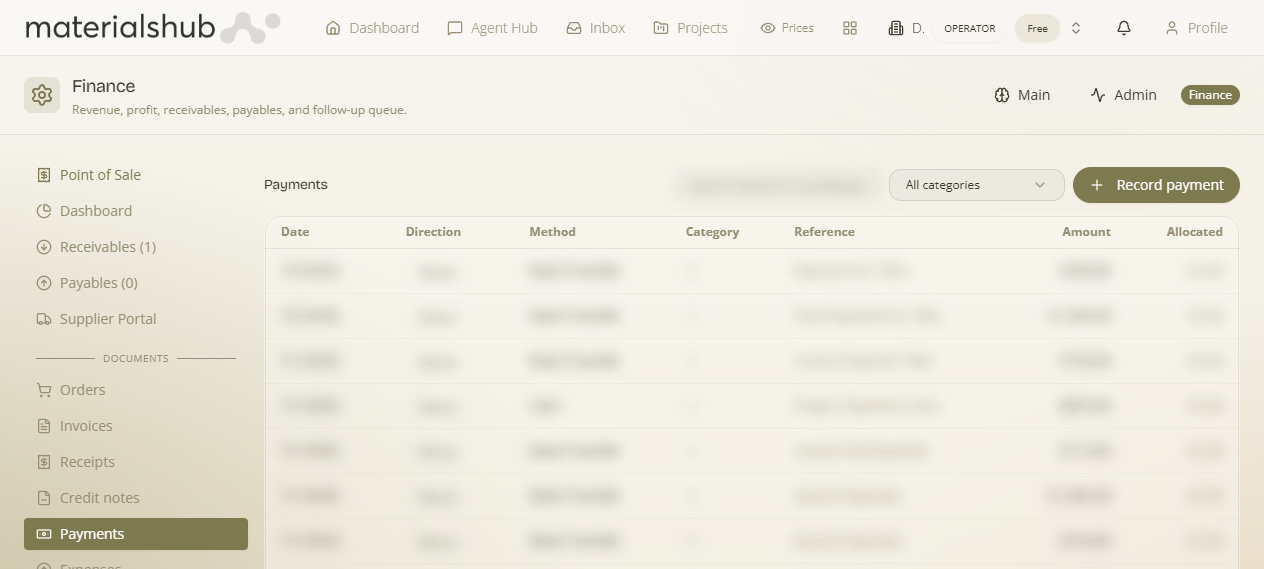Click the Direction column header
The image size is (1264, 569).
point(433,232)
